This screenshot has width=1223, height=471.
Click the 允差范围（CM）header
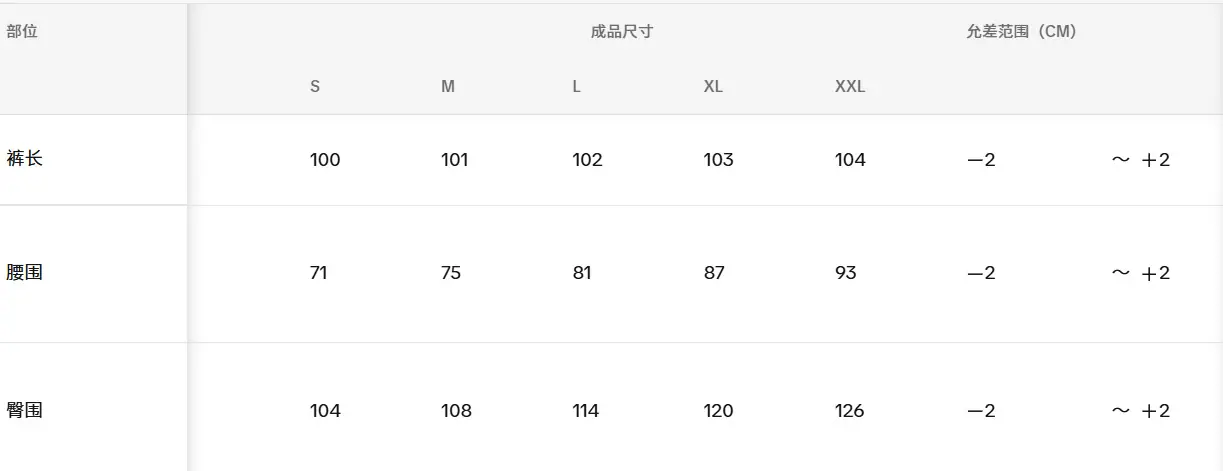(x=1021, y=32)
